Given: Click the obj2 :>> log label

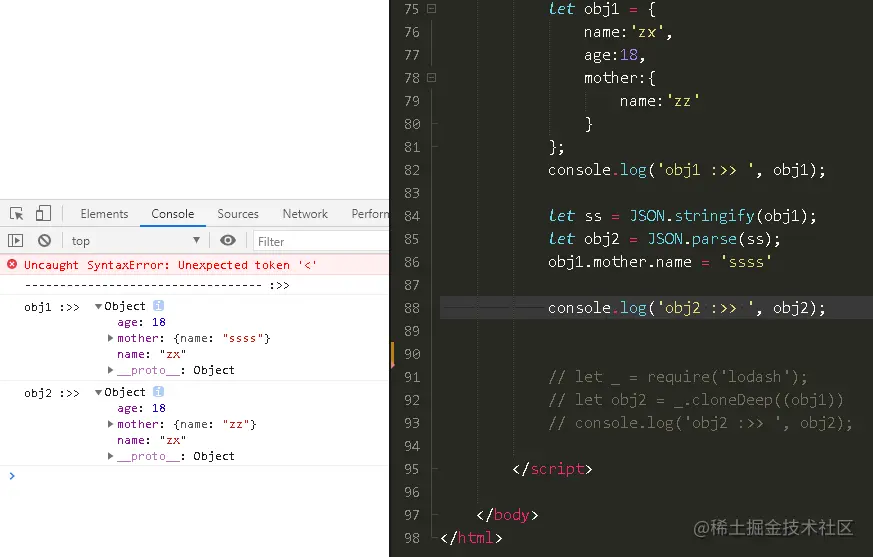Looking at the screenshot, I should click(52, 393).
